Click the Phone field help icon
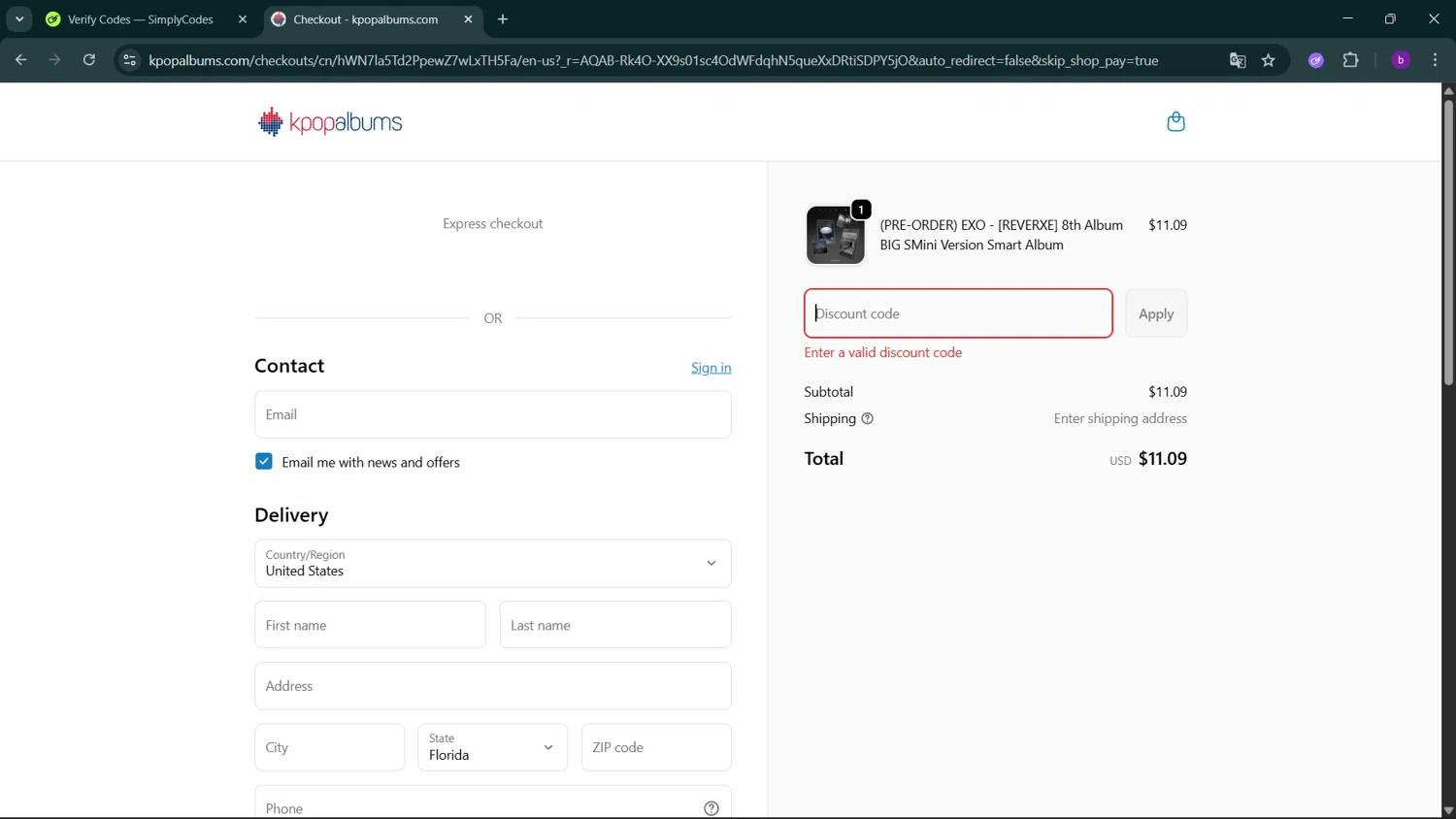 [711, 808]
